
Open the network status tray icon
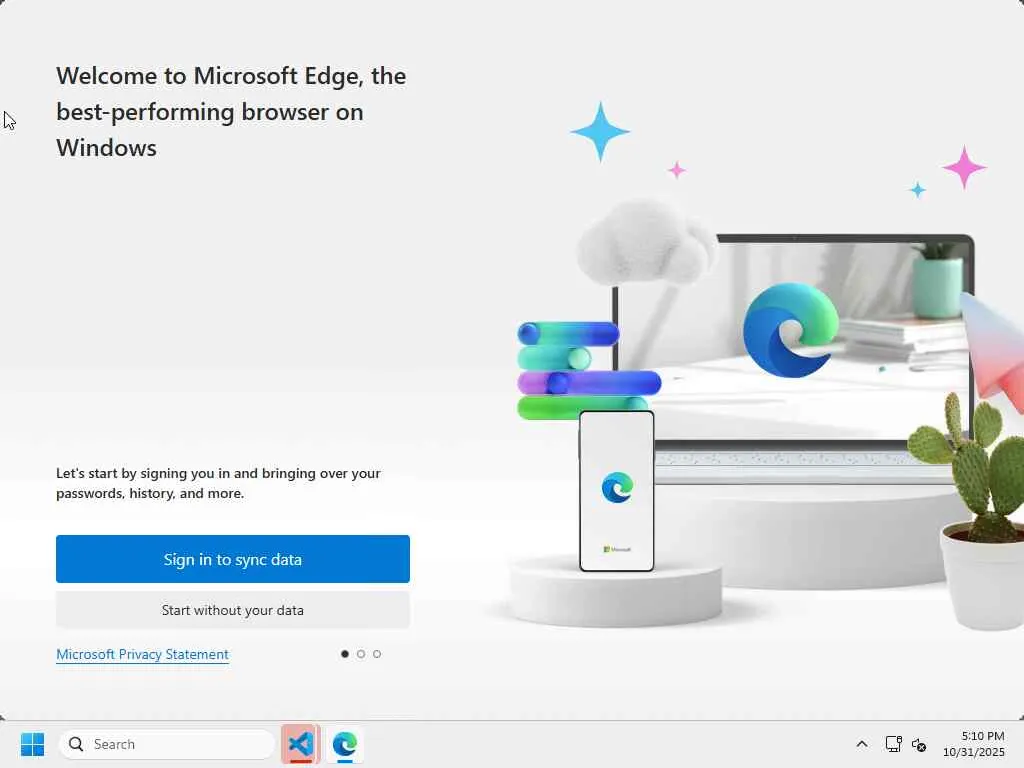893,744
